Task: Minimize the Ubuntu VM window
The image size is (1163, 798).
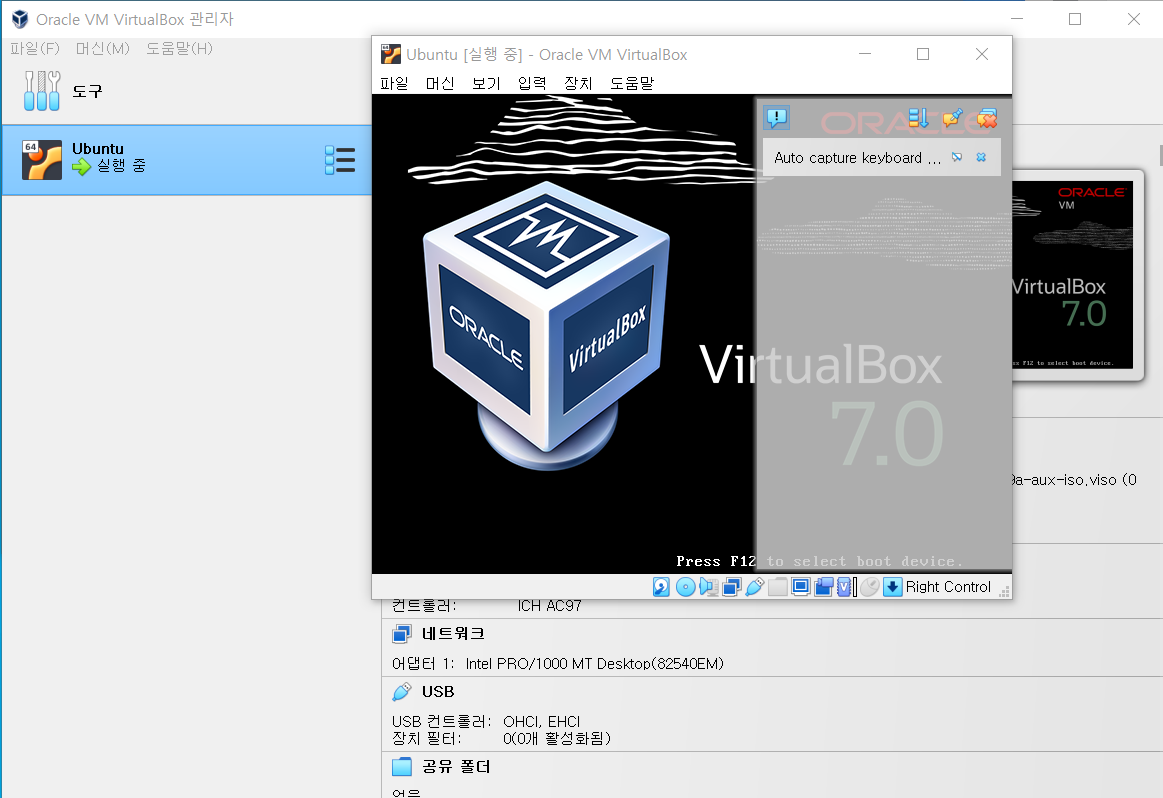Action: click(865, 54)
